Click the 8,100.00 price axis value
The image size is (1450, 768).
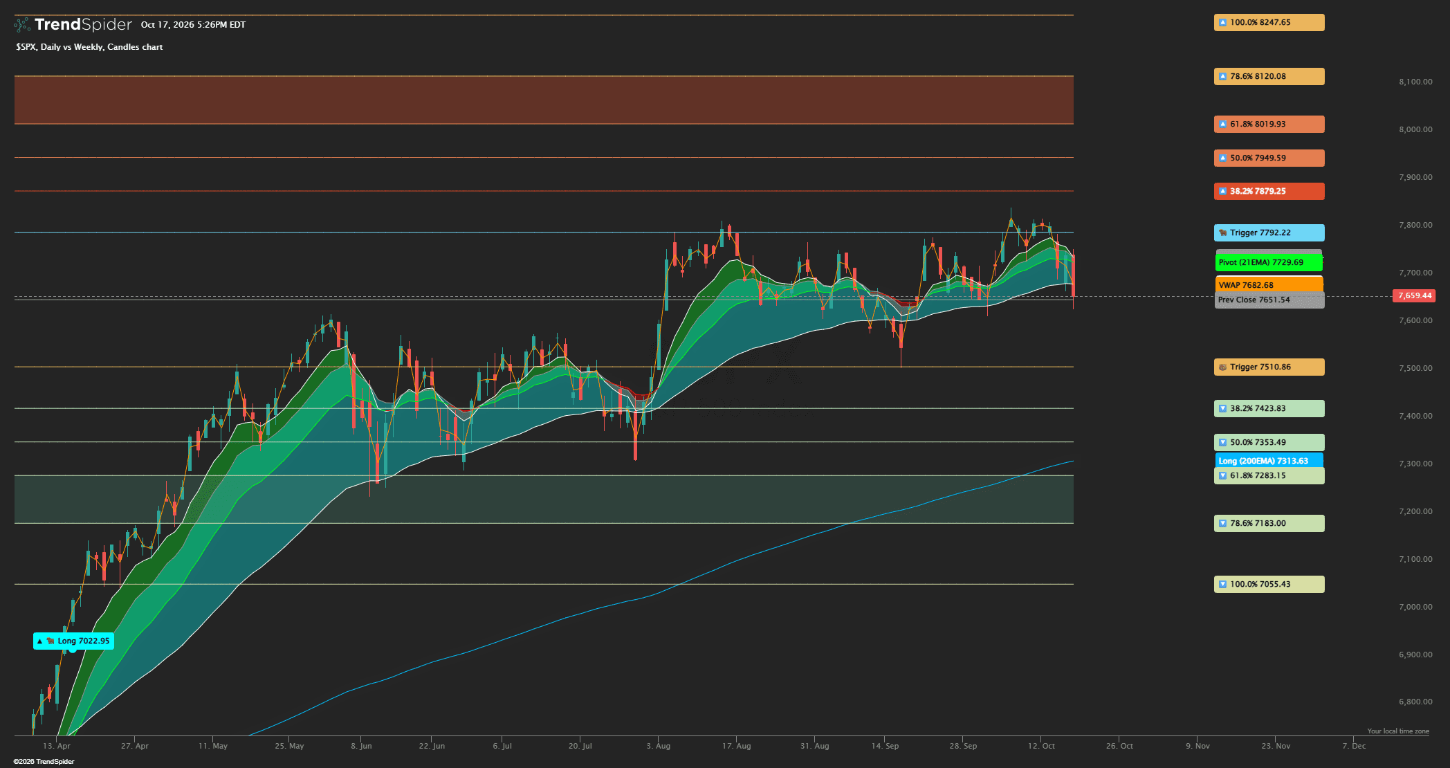pos(1414,82)
